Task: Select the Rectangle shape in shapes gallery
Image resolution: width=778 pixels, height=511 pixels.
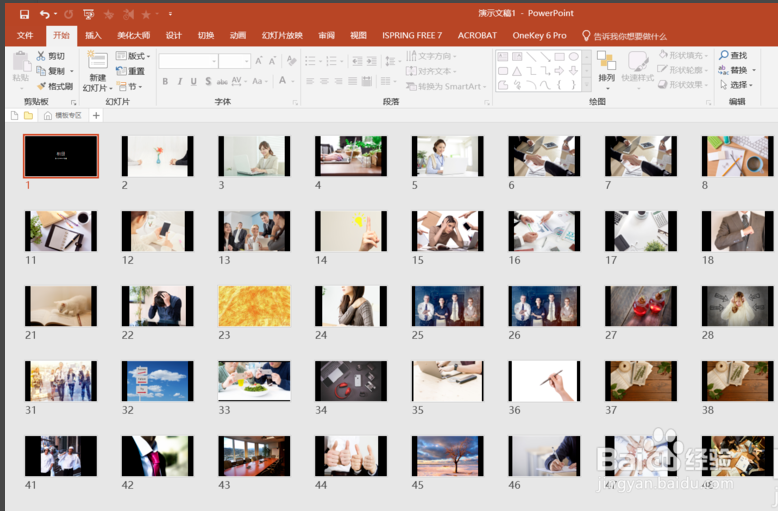Action: (x=560, y=57)
